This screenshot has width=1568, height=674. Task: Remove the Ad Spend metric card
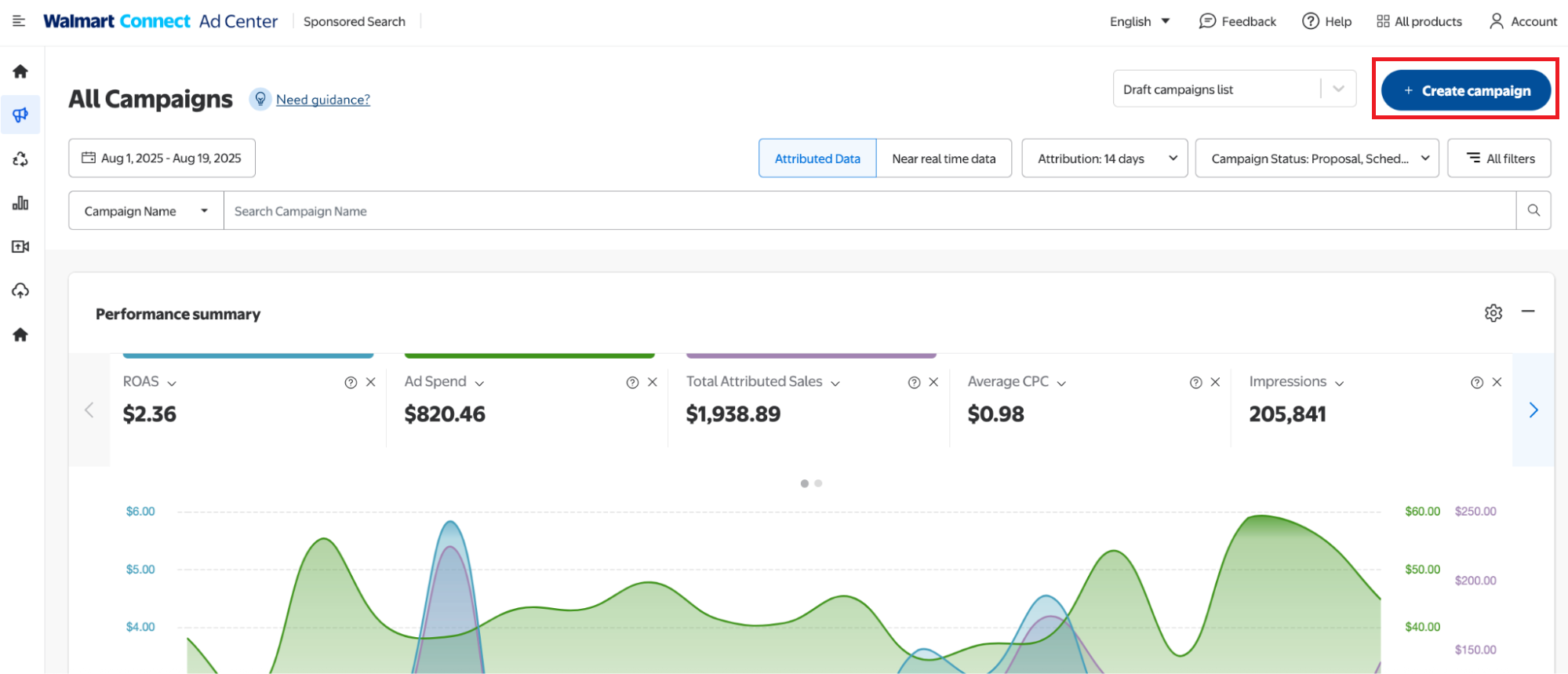point(652,382)
